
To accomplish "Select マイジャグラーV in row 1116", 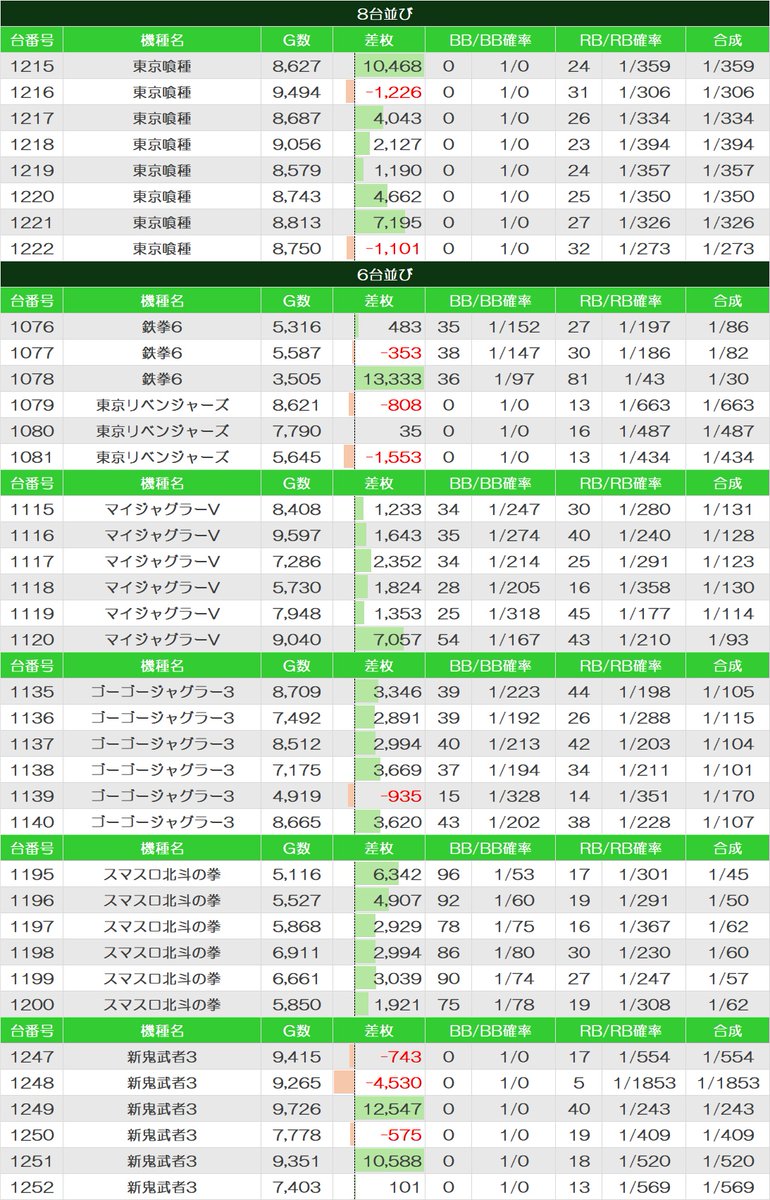I will 162,534.
